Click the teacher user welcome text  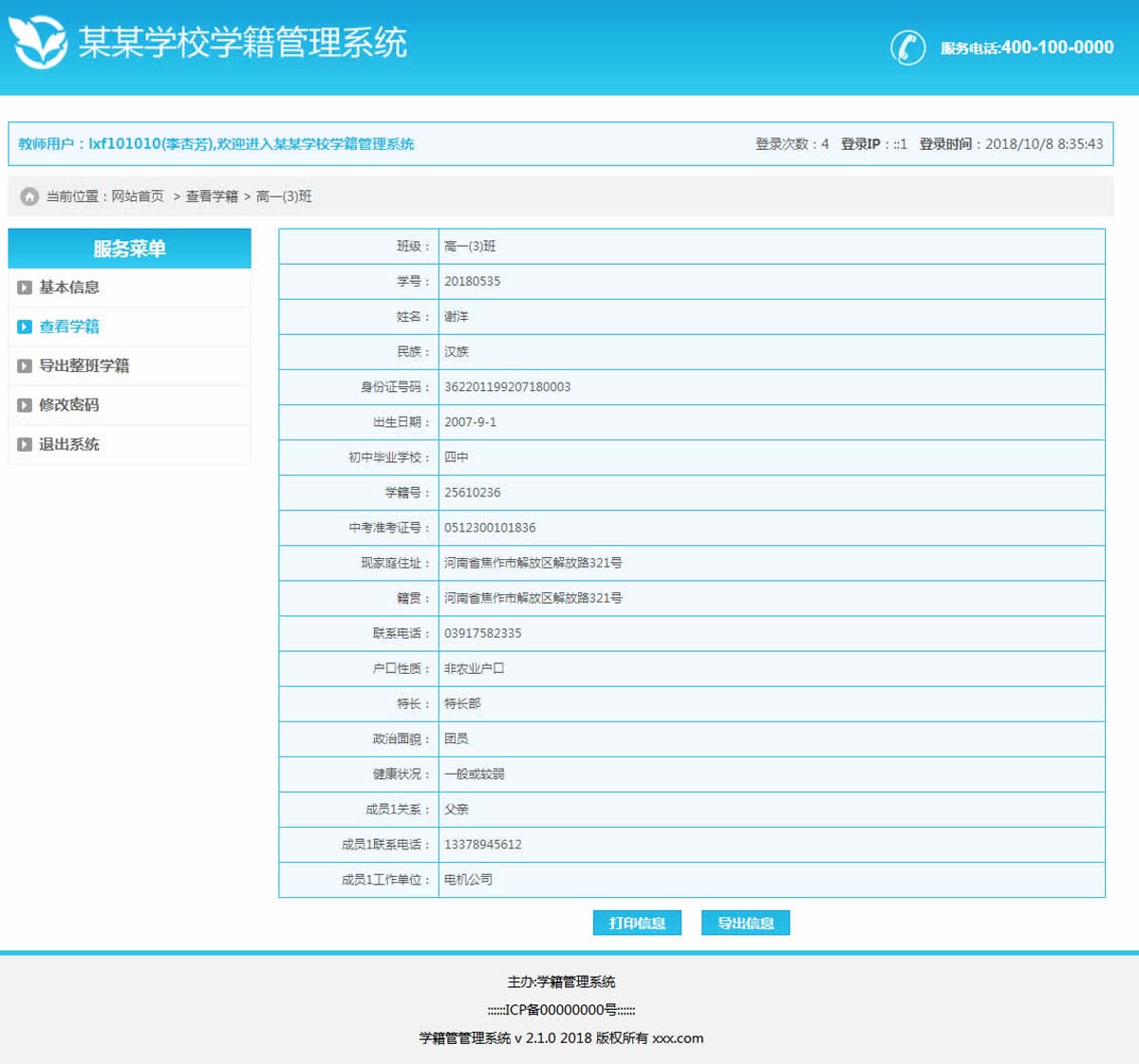click(216, 144)
